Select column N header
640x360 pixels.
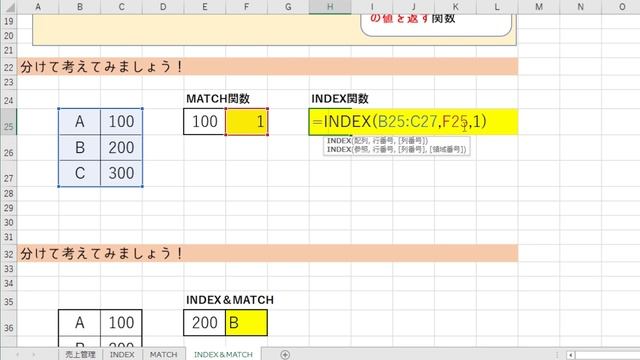pyautogui.click(x=580, y=7)
